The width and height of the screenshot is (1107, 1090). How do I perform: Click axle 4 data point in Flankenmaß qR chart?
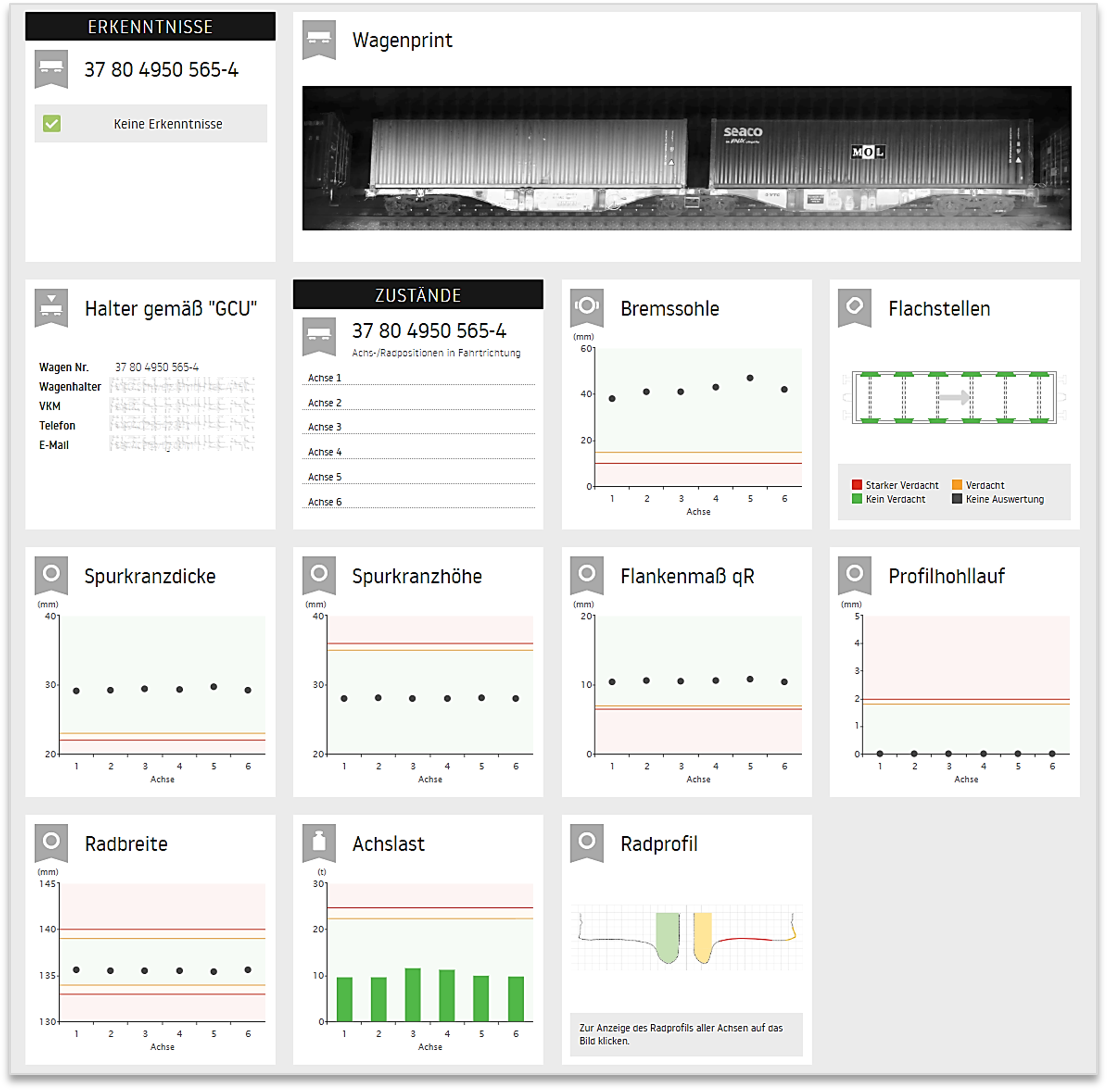[x=716, y=681]
